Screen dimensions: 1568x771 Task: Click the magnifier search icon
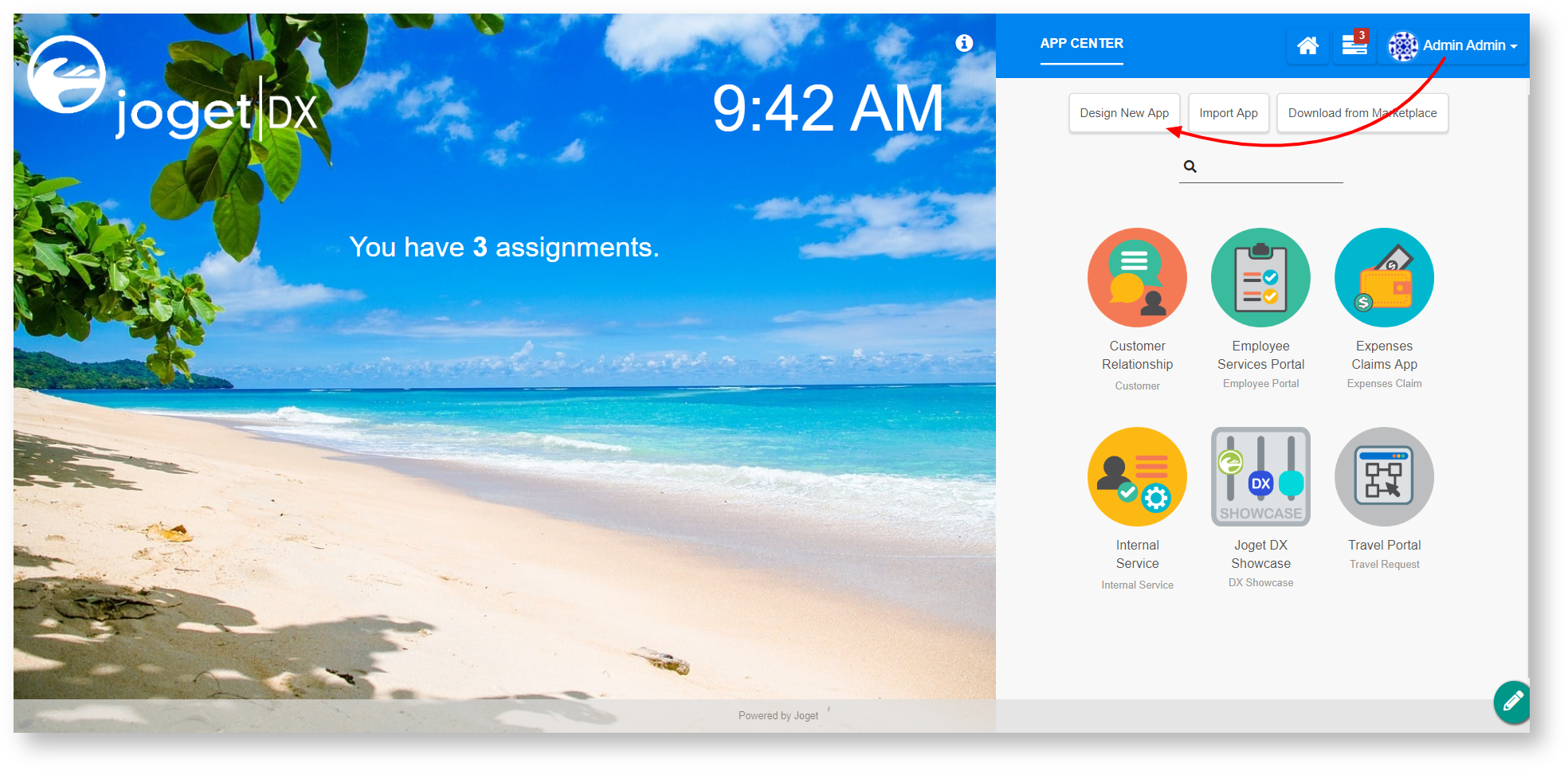coord(1190,166)
